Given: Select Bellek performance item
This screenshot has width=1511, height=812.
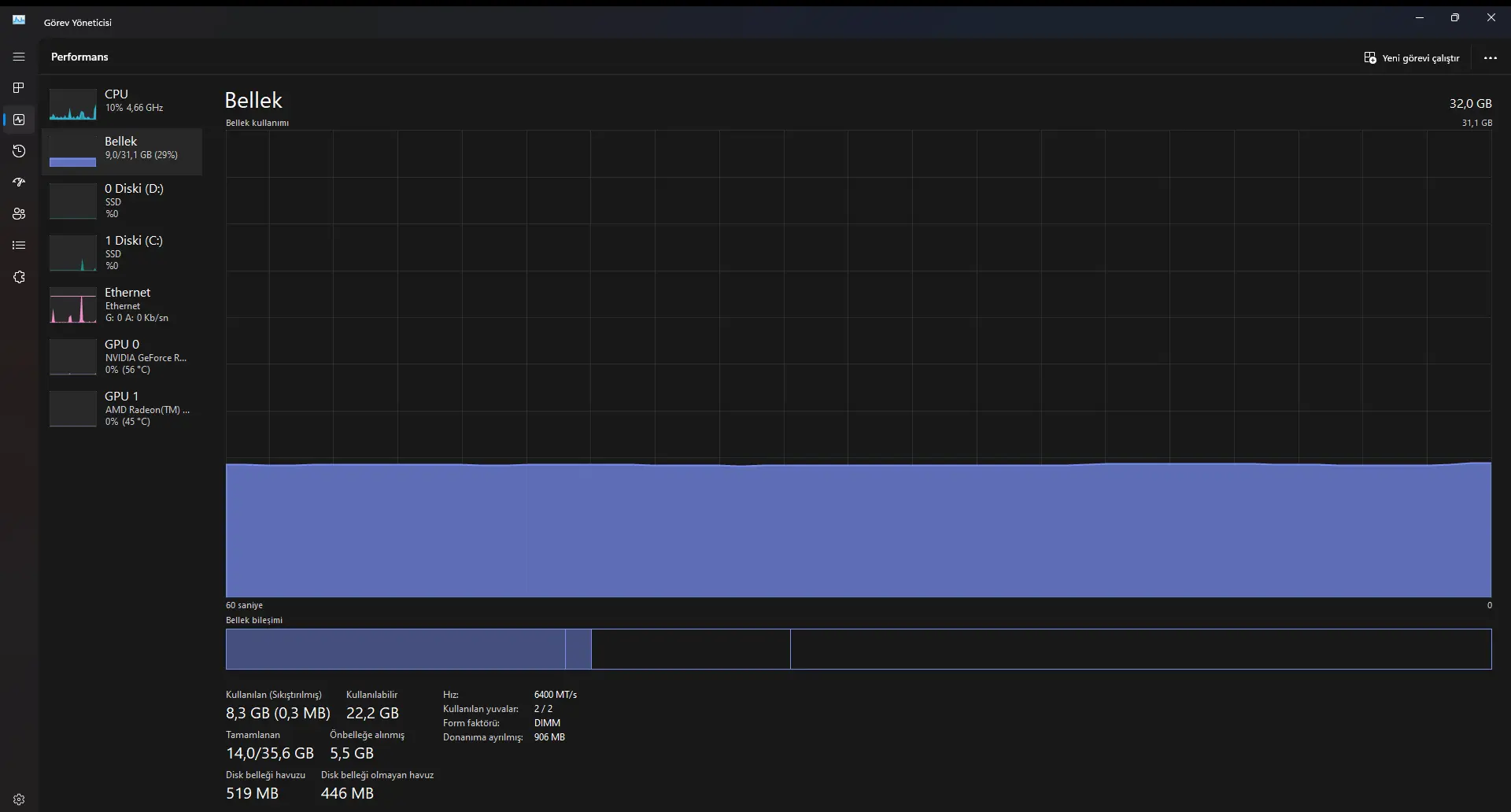Looking at the screenshot, I should point(122,151).
